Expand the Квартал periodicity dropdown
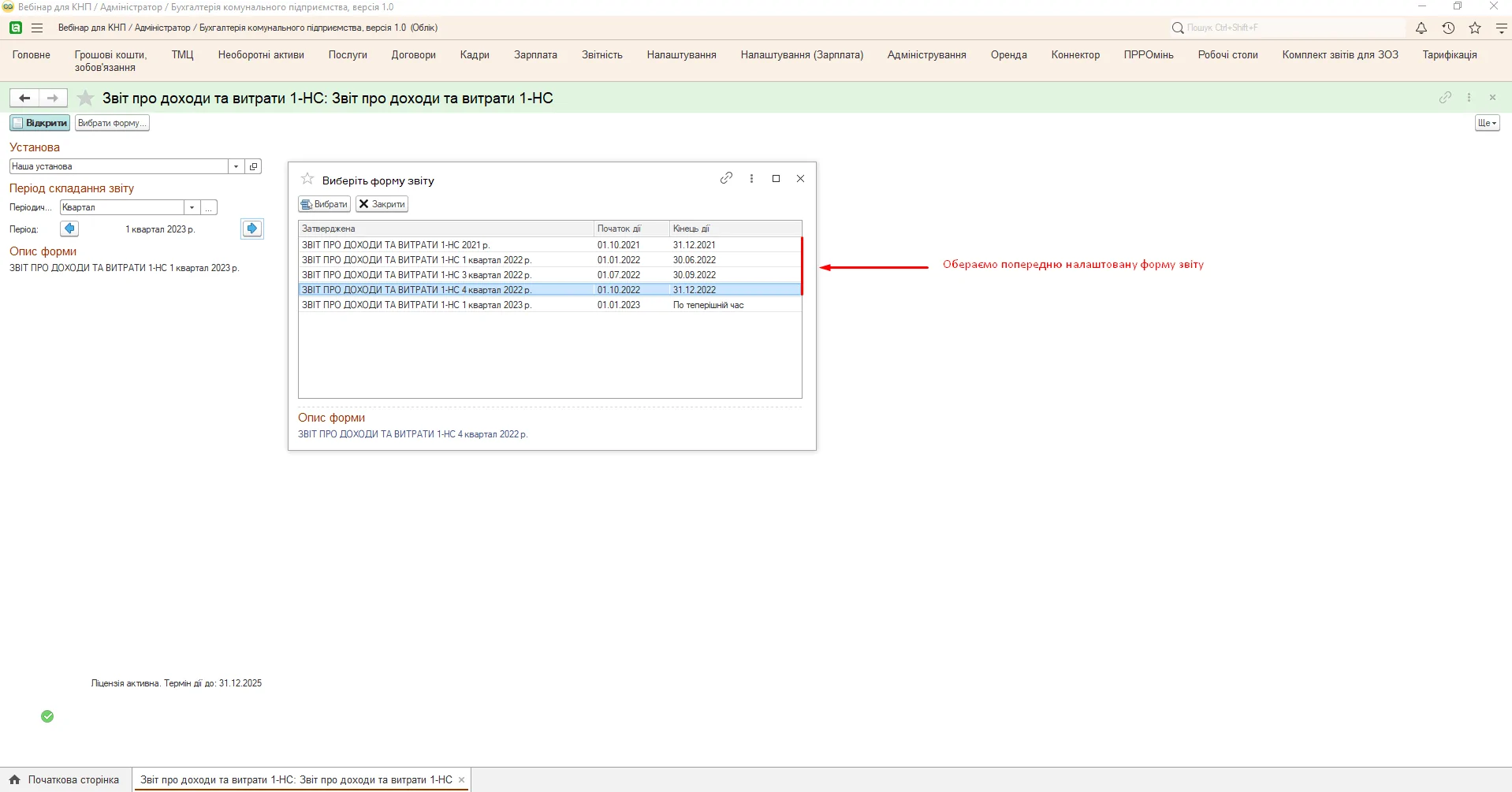This screenshot has width=1512, height=792. point(192,207)
